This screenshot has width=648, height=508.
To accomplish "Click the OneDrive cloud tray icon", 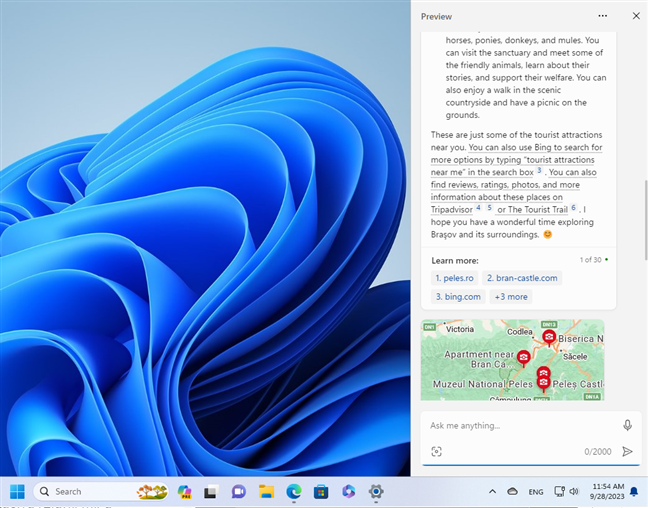I will pyautogui.click(x=512, y=491).
